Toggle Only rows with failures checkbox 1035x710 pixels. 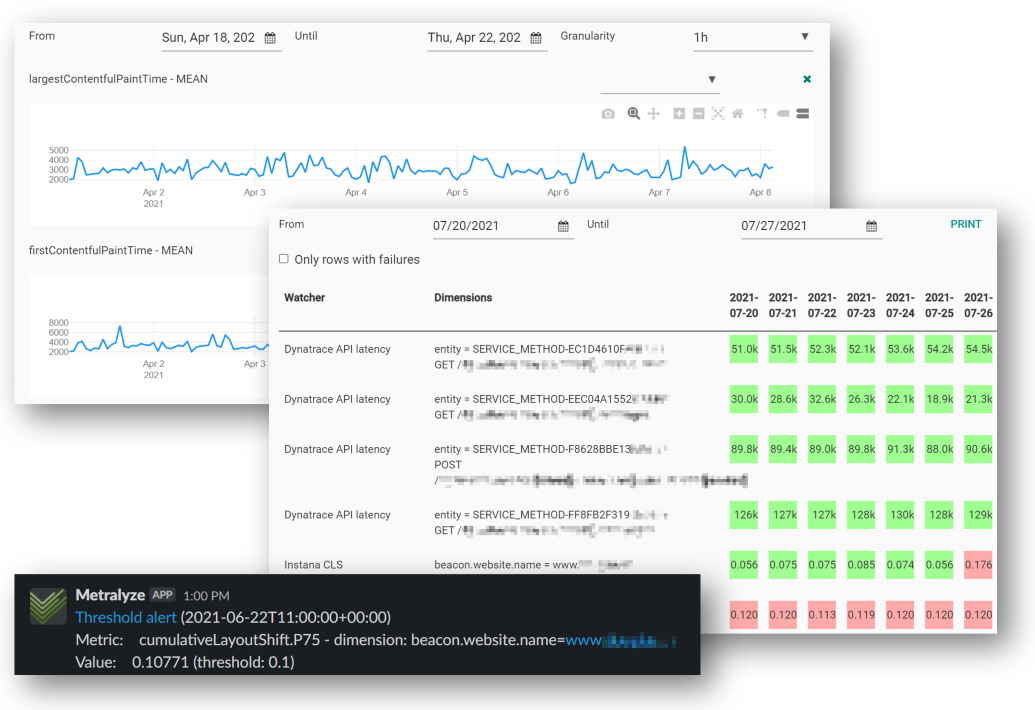(x=284, y=259)
